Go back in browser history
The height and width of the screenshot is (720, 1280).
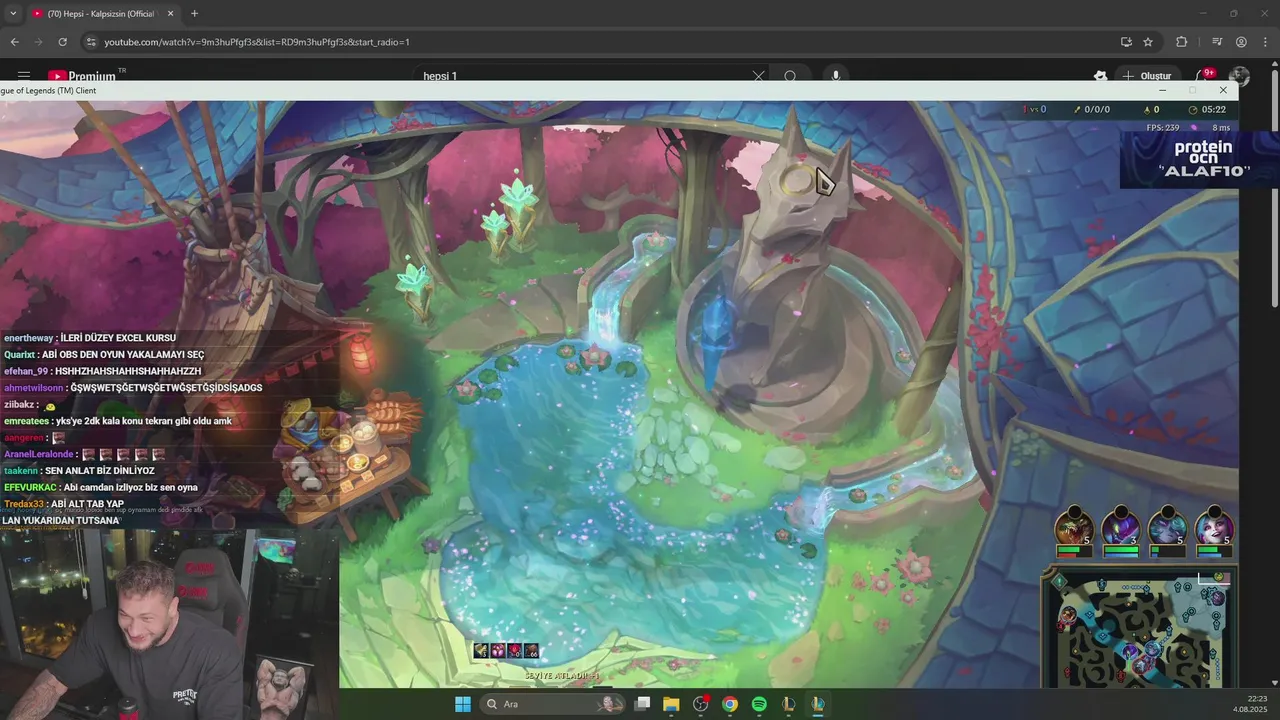pos(14,42)
